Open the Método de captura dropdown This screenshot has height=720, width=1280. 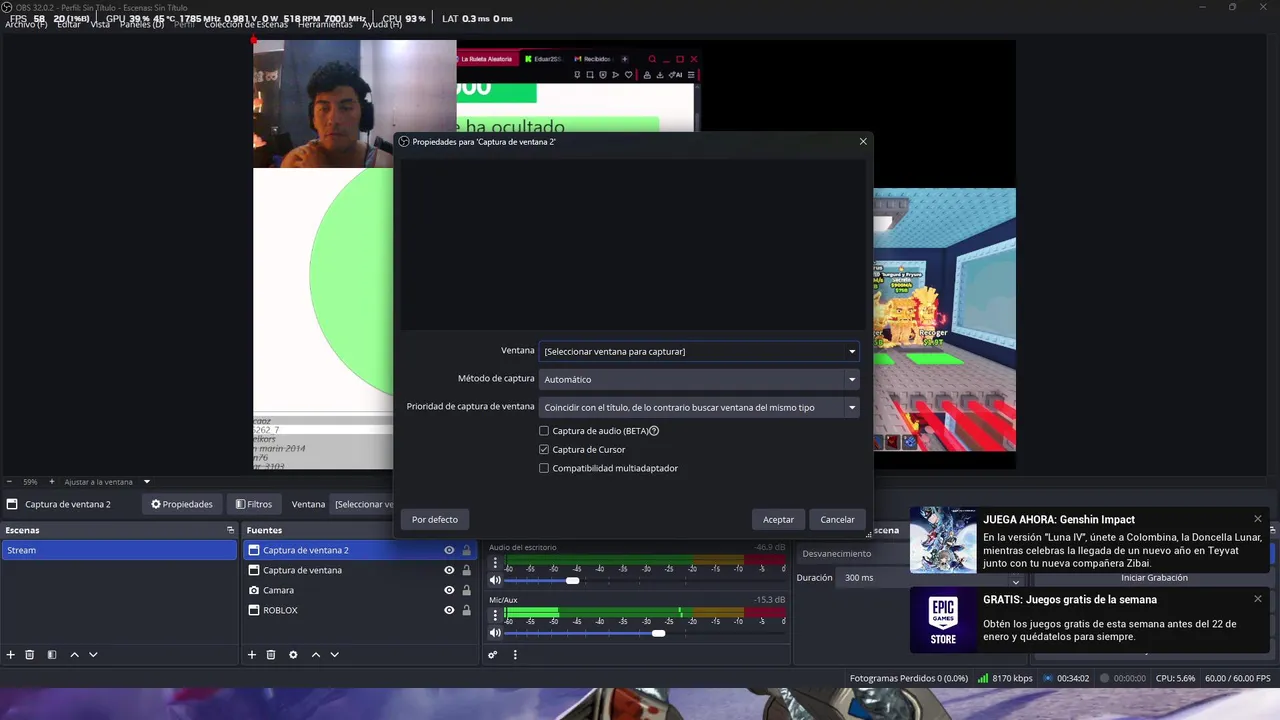click(699, 380)
